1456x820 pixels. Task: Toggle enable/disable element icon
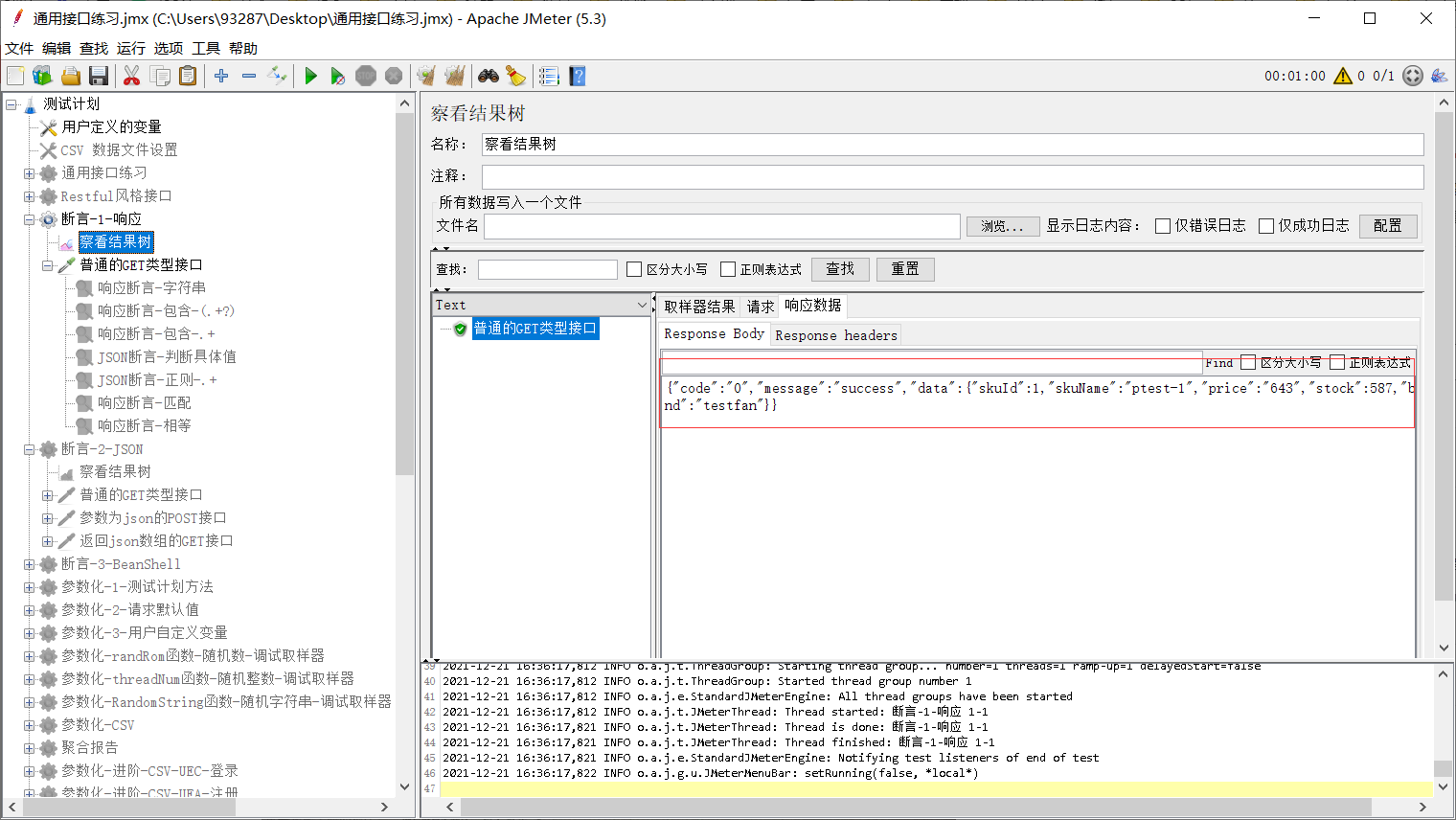[x=277, y=76]
